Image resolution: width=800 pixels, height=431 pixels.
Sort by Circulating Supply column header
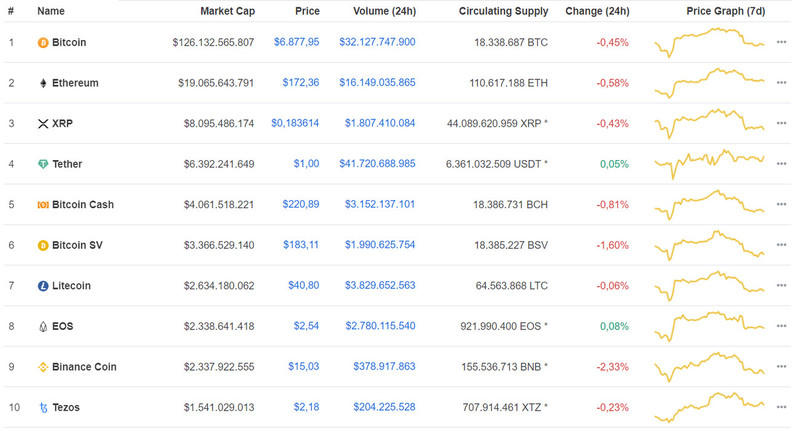[503, 11]
